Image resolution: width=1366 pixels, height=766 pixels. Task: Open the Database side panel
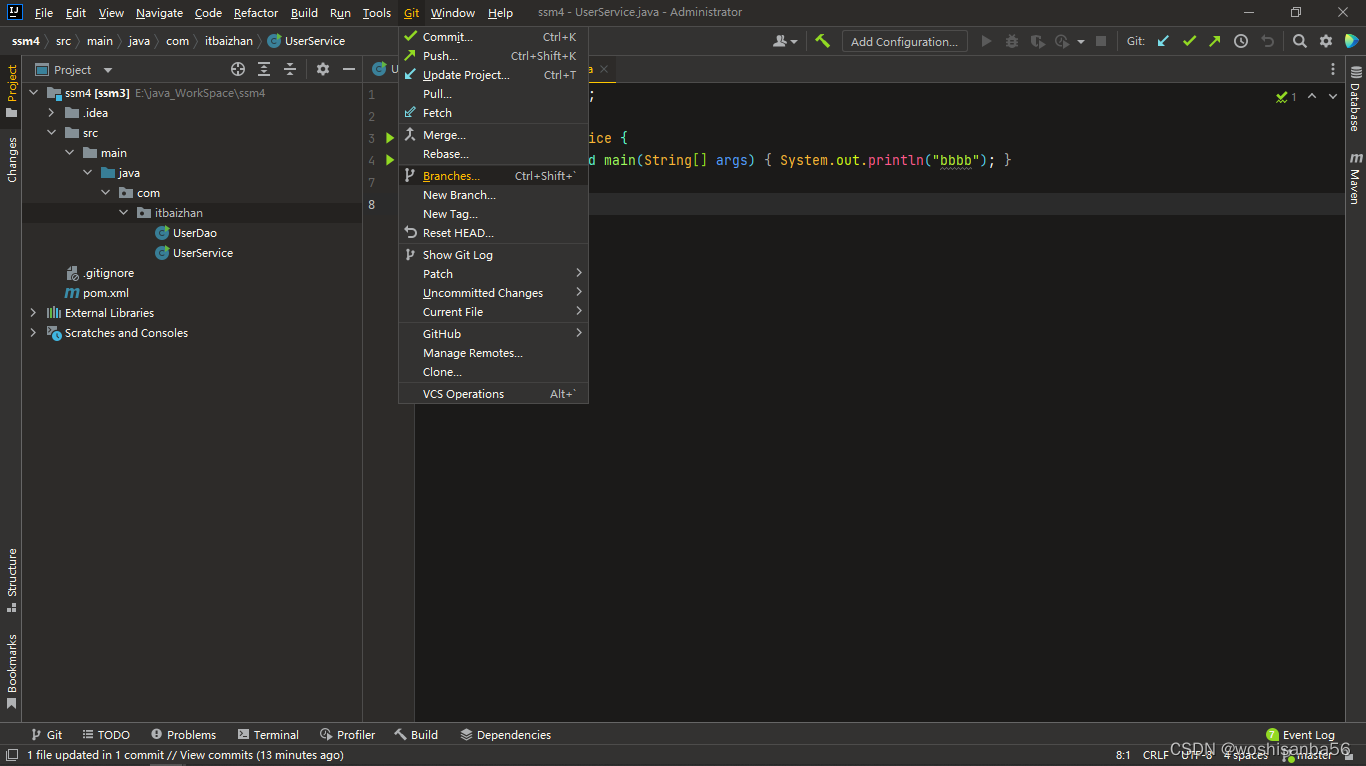pos(1356,98)
